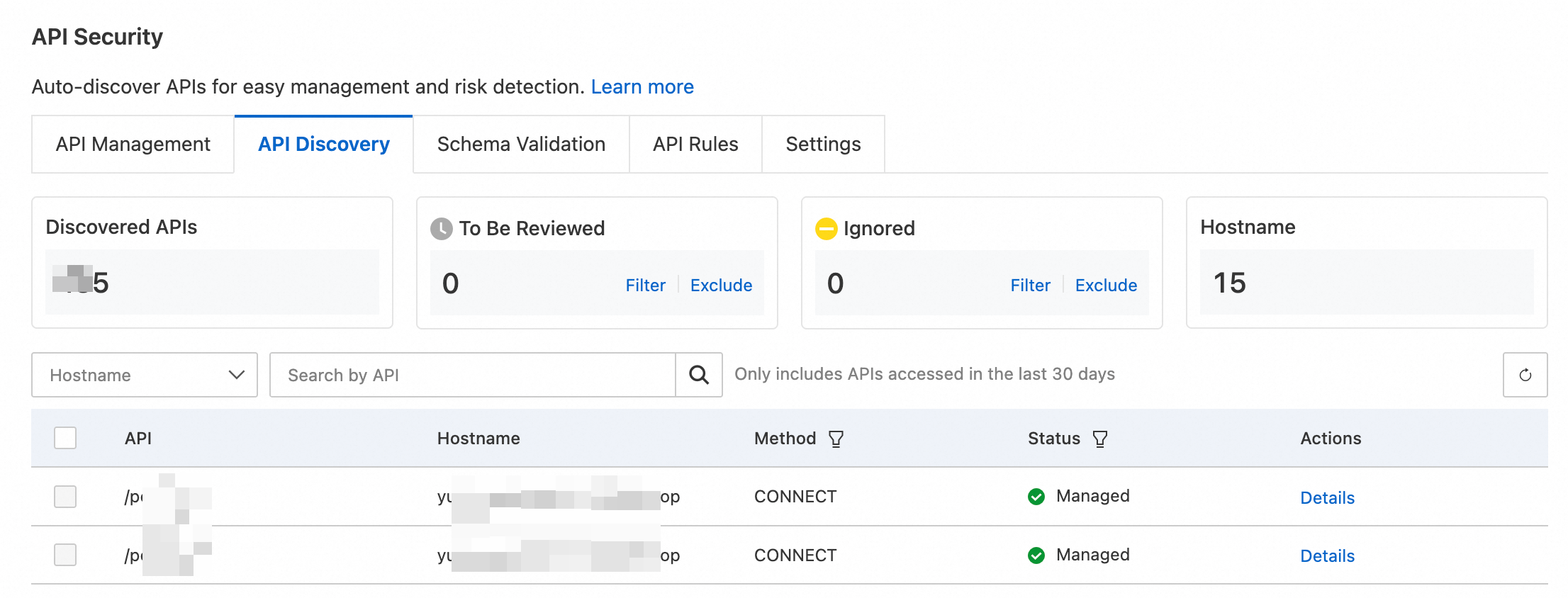Check the first API row checkbox
Viewport: 1568px width, 598px height.
[x=65, y=497]
